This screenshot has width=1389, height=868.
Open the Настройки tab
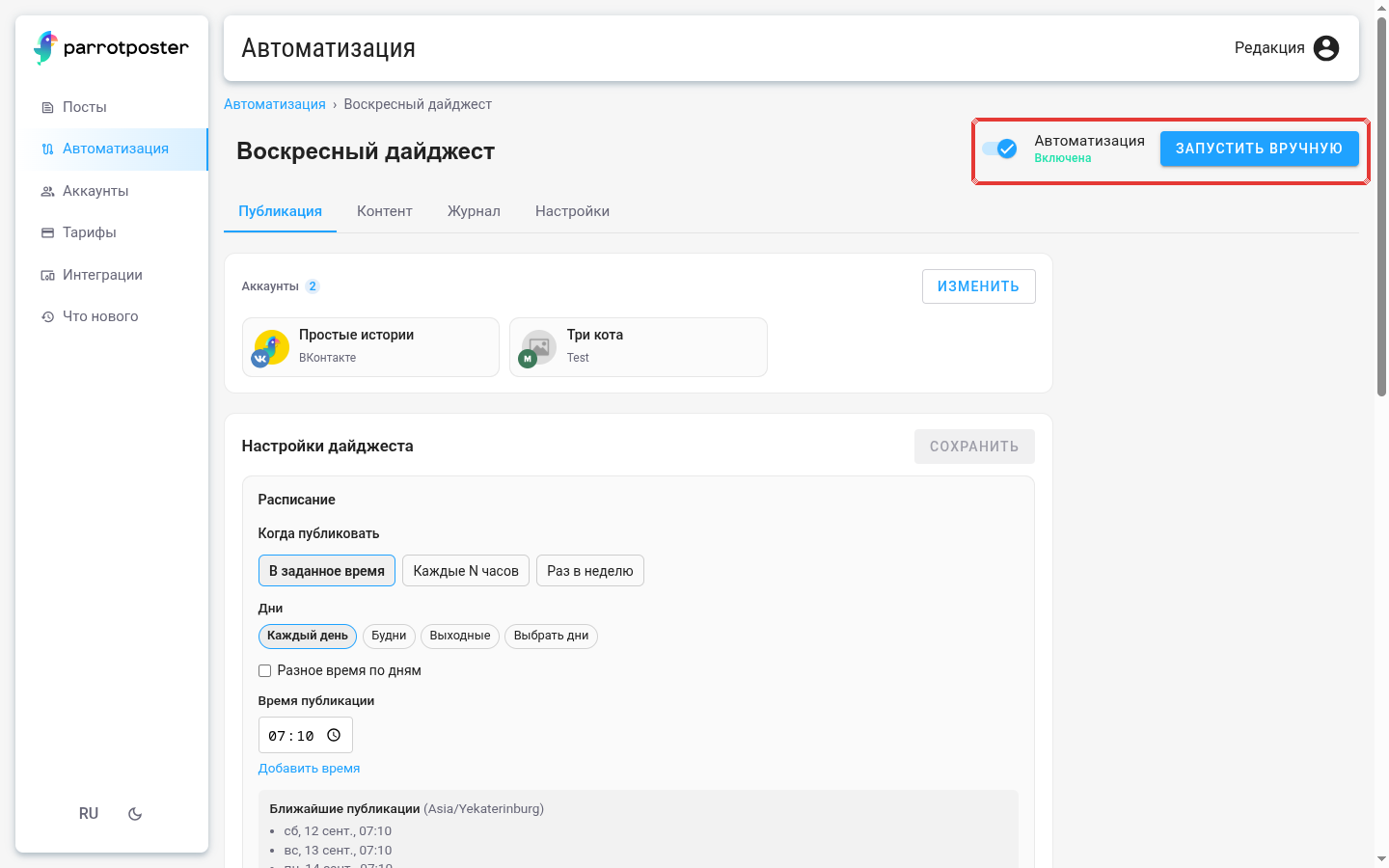(572, 211)
